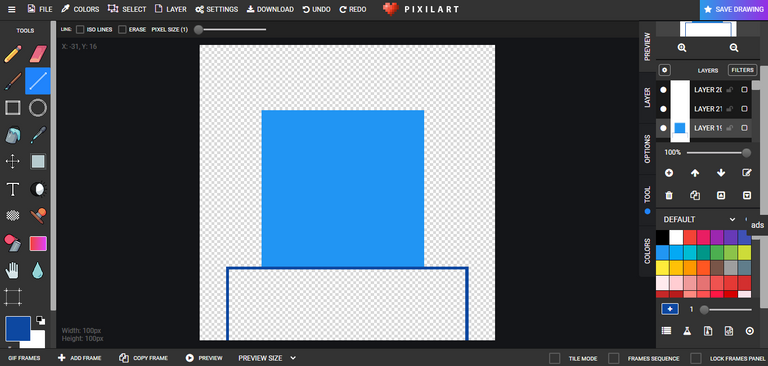Viewport: 768px width, 366px height.
Task: Enable Tile Mode checkbox
Action: tap(554, 358)
